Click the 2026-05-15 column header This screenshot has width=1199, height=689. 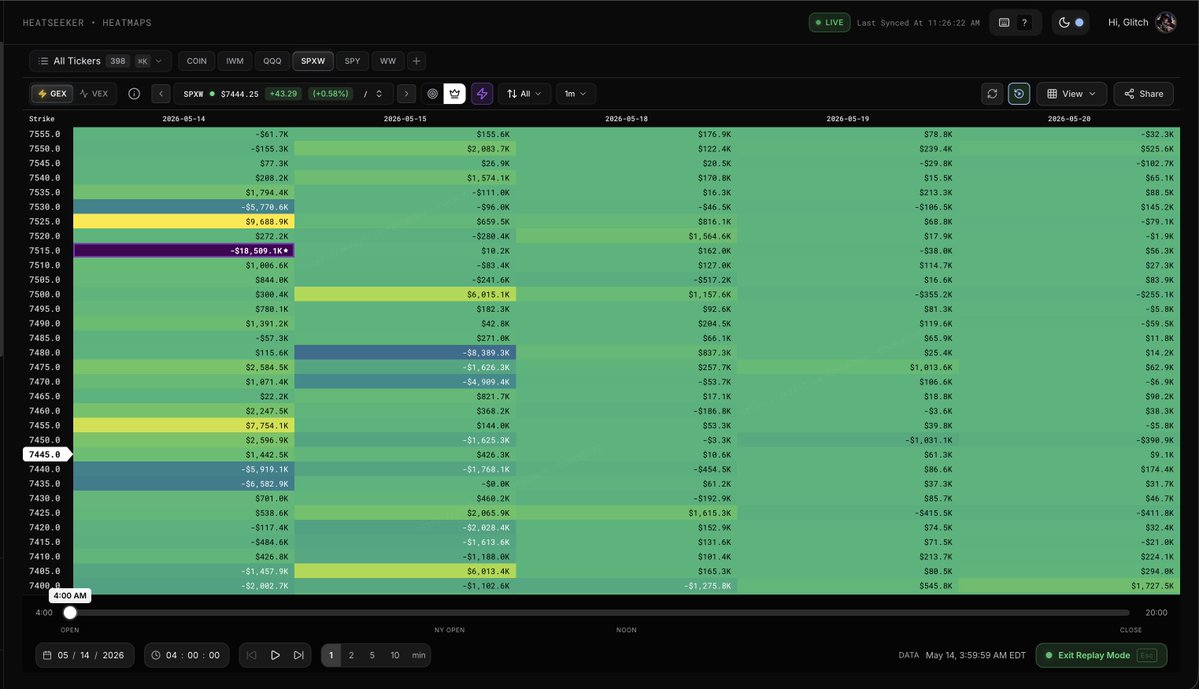[405, 119]
